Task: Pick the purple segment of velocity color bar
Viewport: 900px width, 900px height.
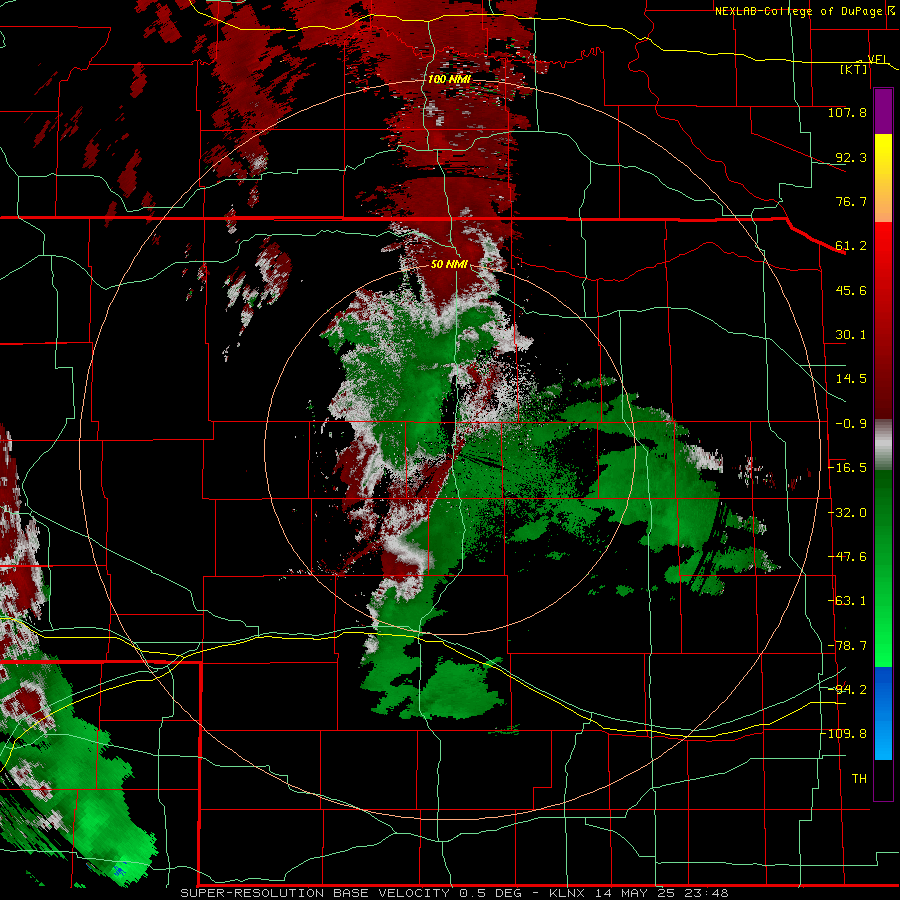Action: (883, 111)
